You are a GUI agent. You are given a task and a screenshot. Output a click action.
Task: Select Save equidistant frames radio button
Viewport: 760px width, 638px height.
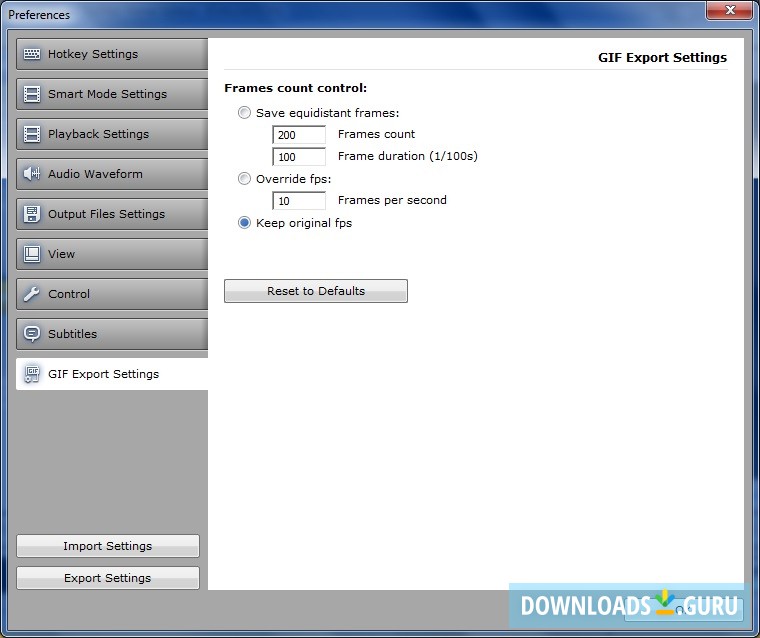coord(244,113)
